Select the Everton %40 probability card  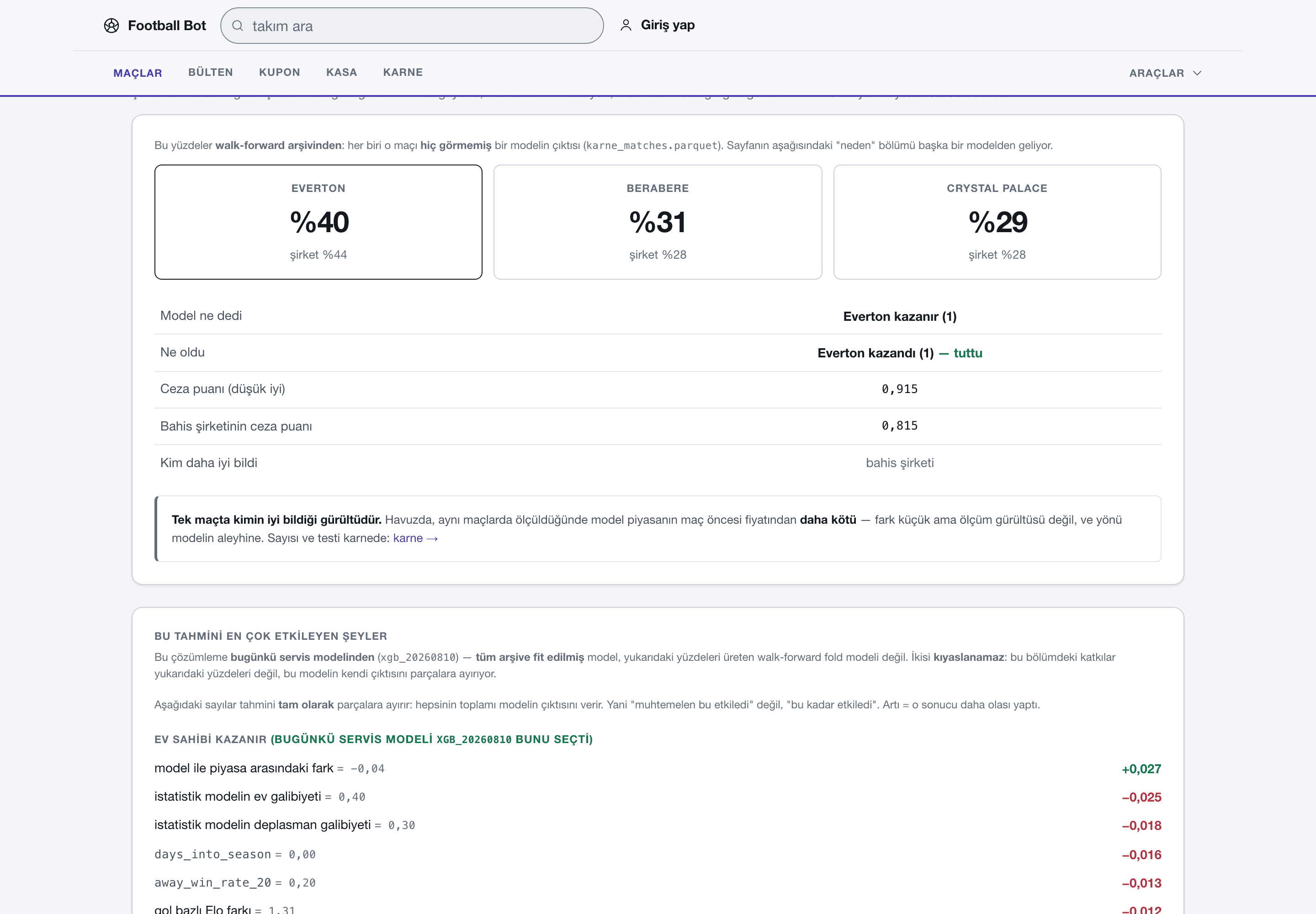[x=318, y=222]
